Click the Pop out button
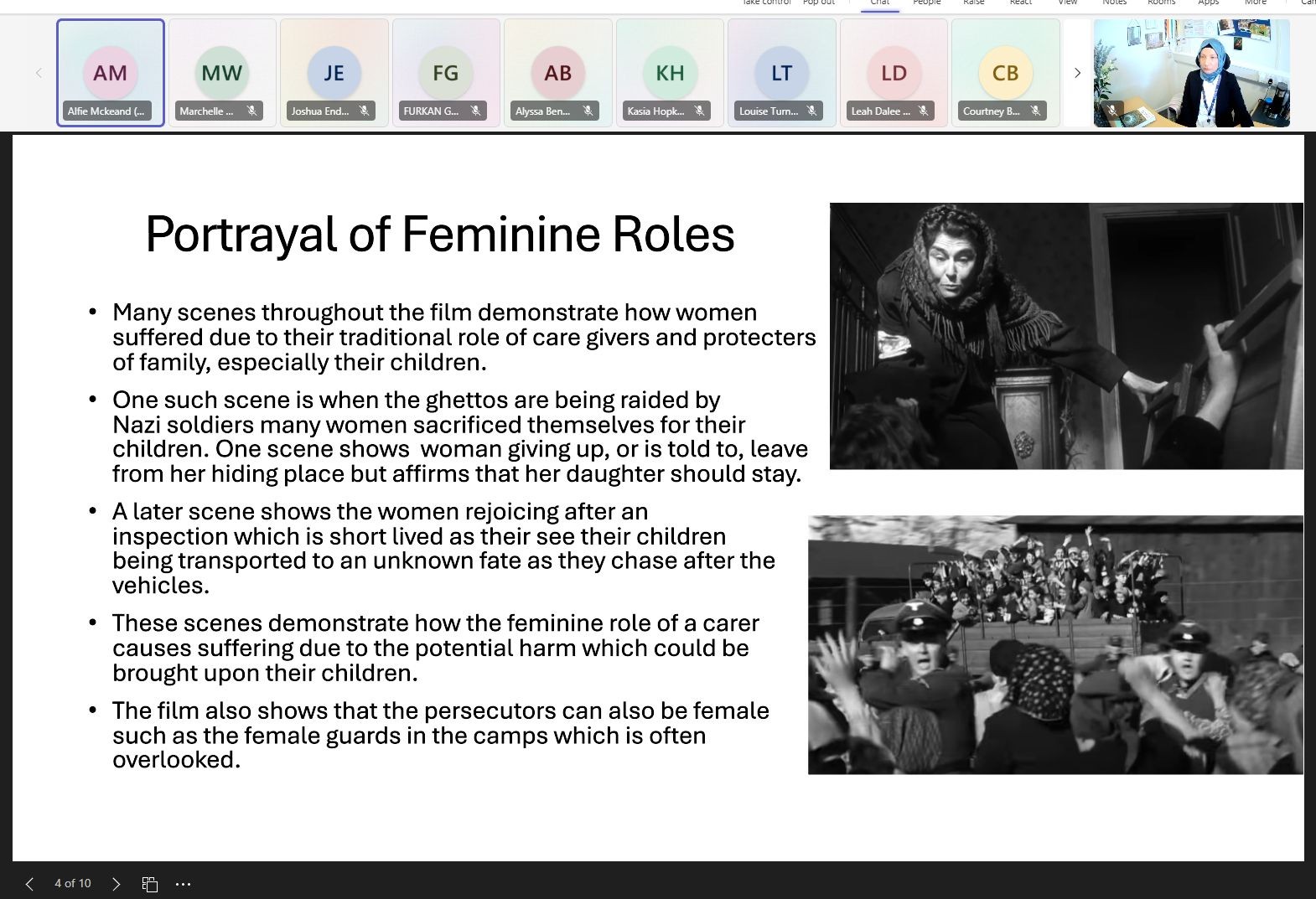 819,3
